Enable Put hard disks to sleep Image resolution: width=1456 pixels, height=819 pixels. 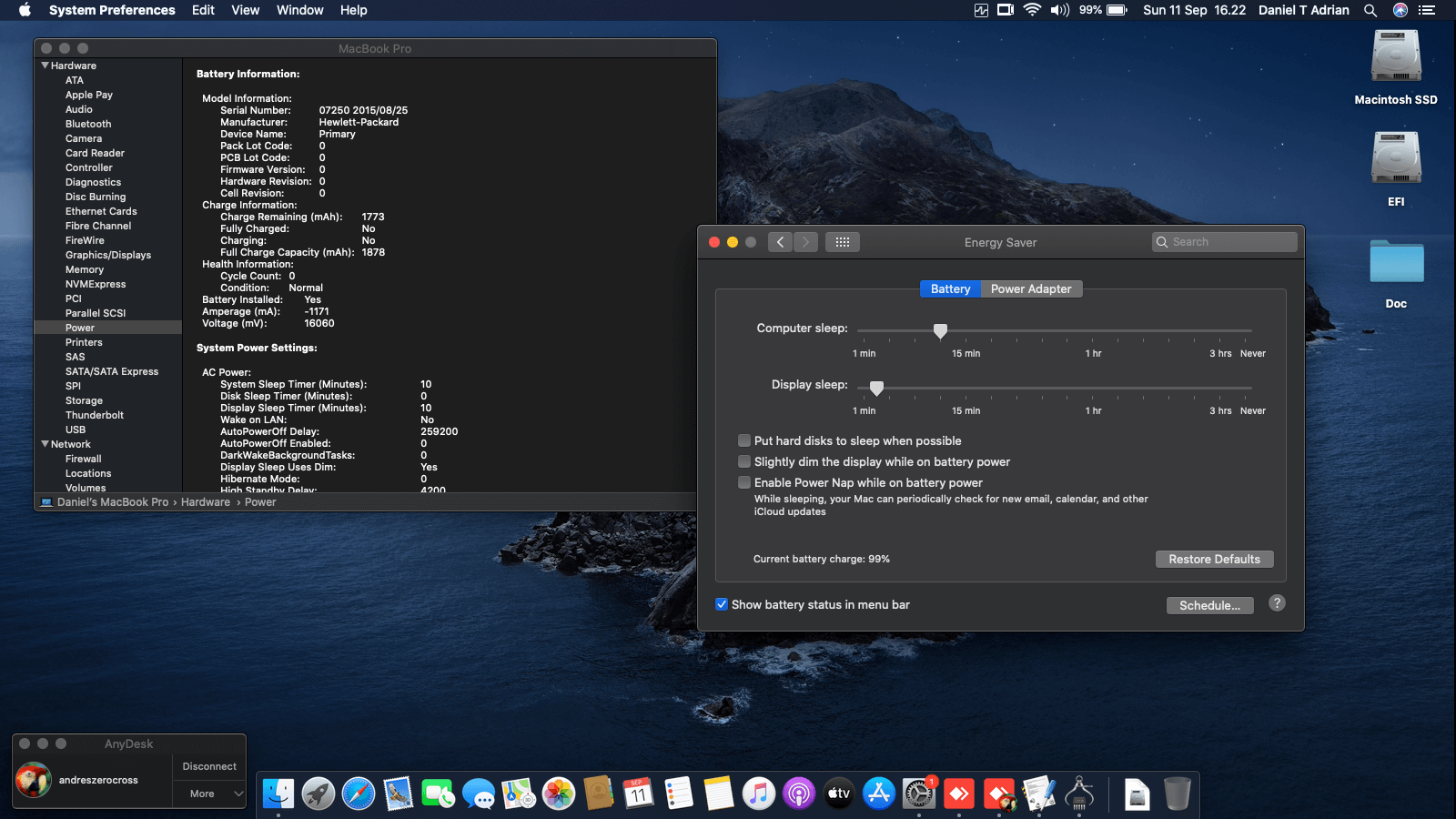pyautogui.click(x=744, y=440)
